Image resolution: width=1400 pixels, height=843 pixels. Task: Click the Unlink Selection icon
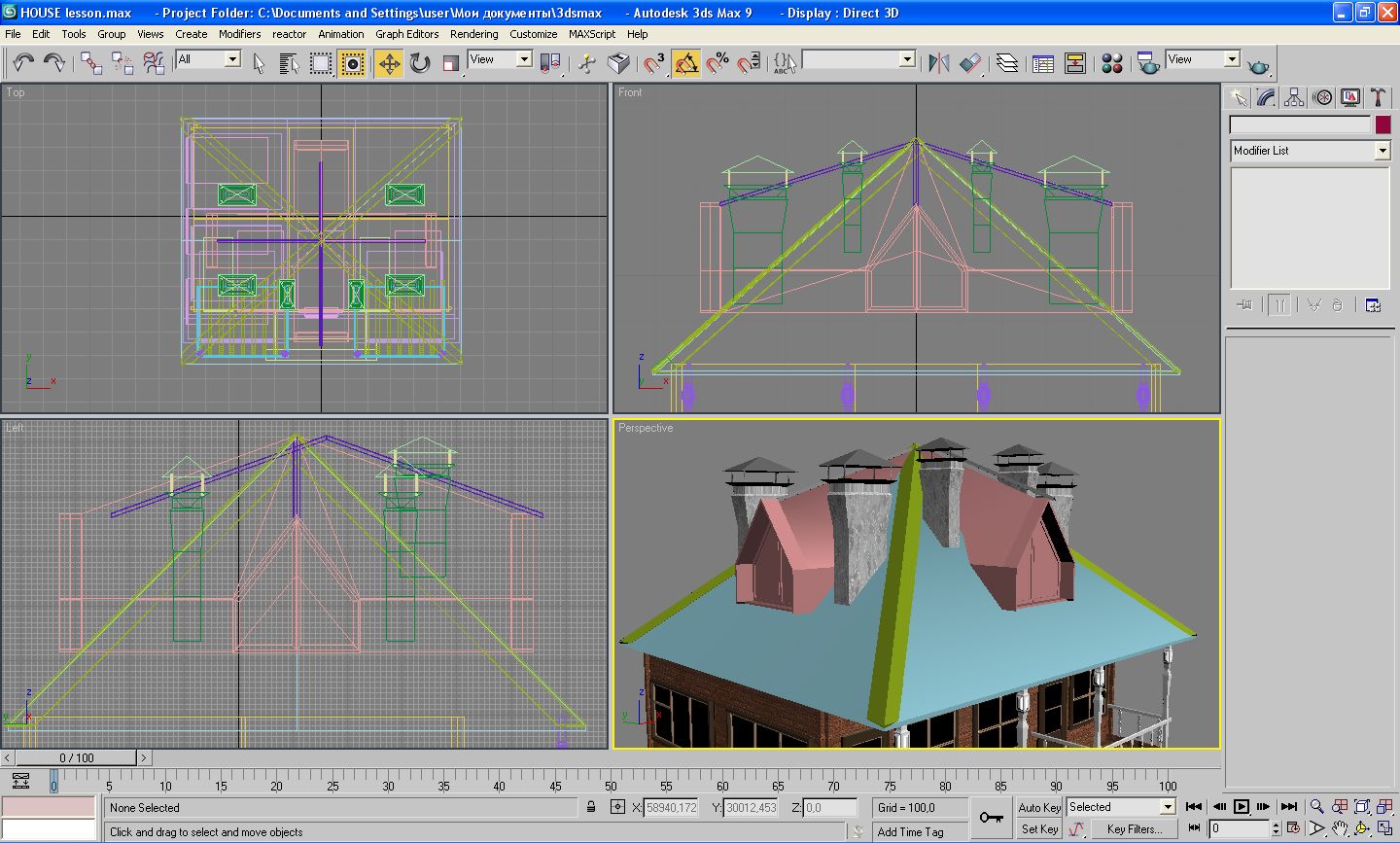pos(122,63)
